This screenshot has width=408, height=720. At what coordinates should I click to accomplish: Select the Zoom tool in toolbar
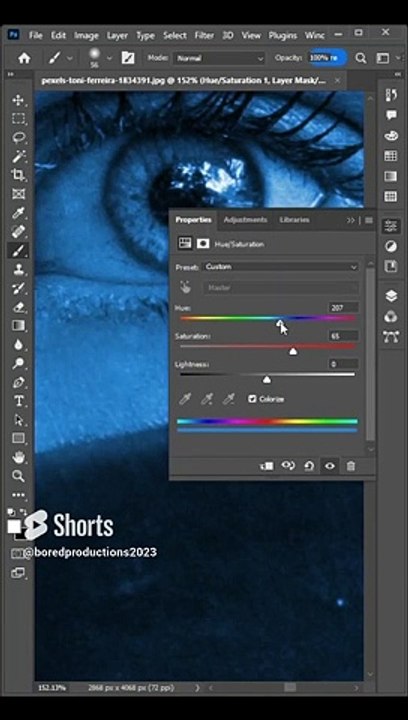tap(18, 476)
